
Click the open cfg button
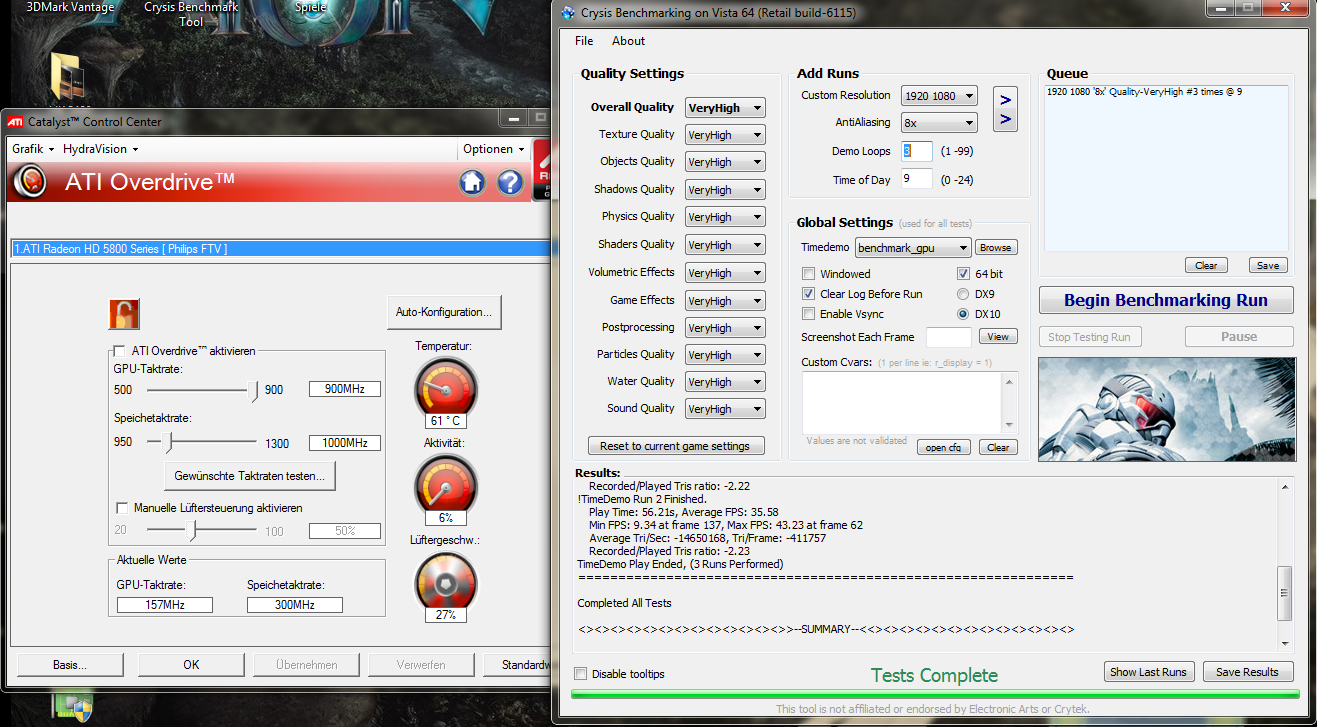click(944, 447)
